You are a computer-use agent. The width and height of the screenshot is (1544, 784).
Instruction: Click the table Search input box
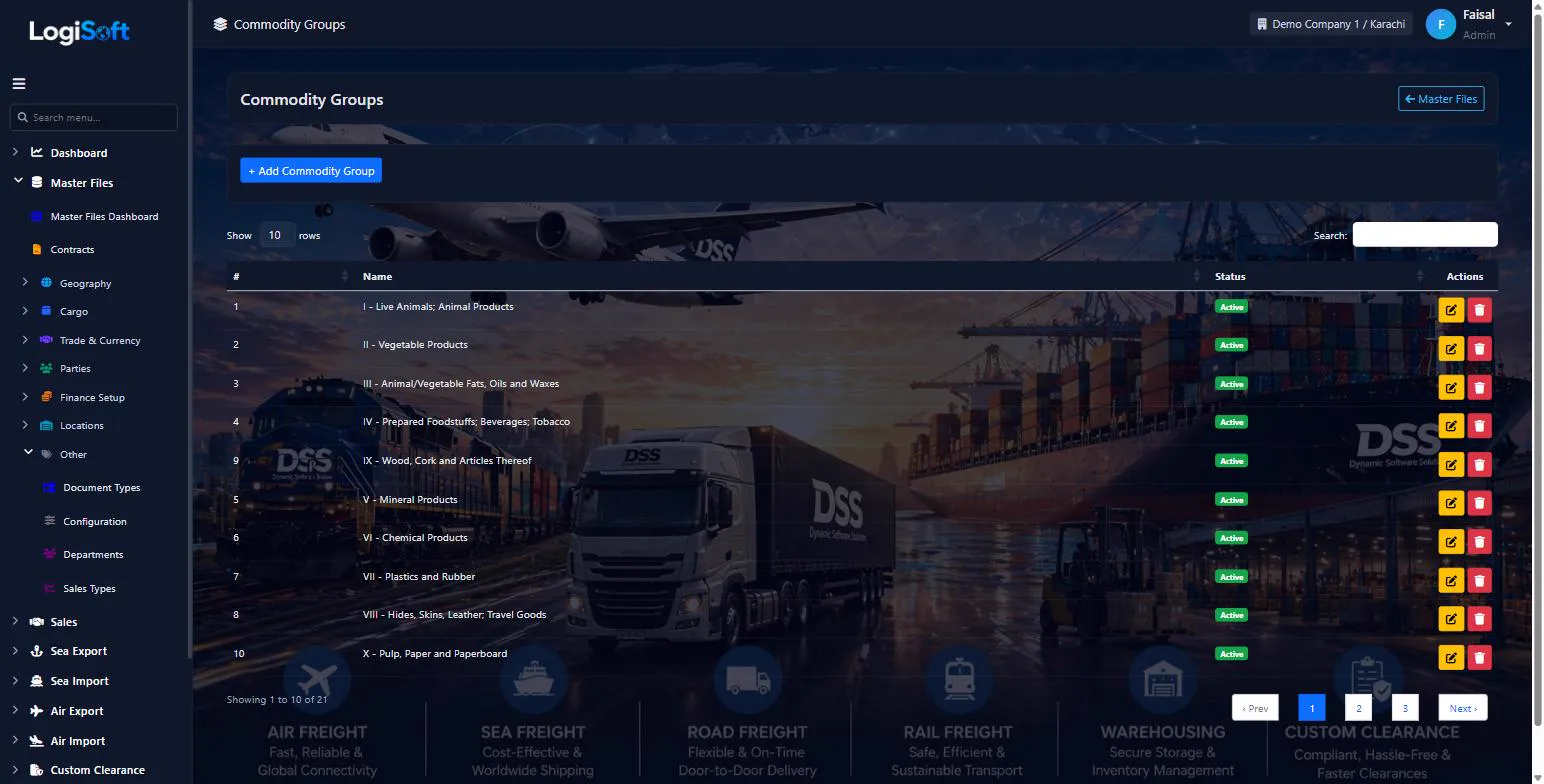pyautogui.click(x=1425, y=235)
